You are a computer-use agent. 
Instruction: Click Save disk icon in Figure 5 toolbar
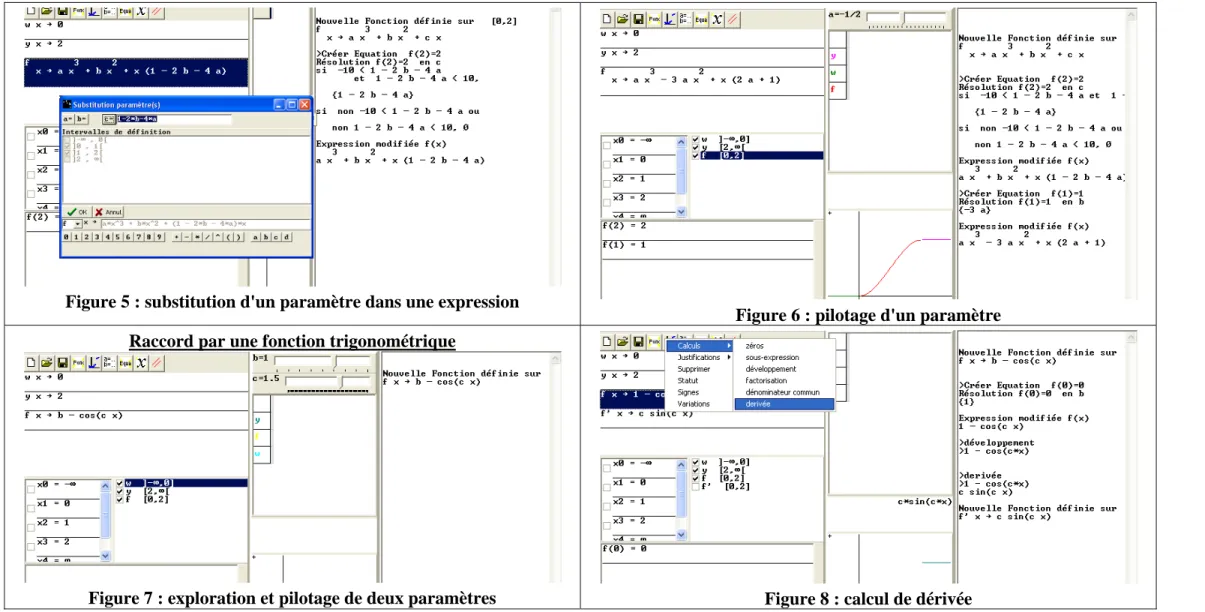pos(62,10)
